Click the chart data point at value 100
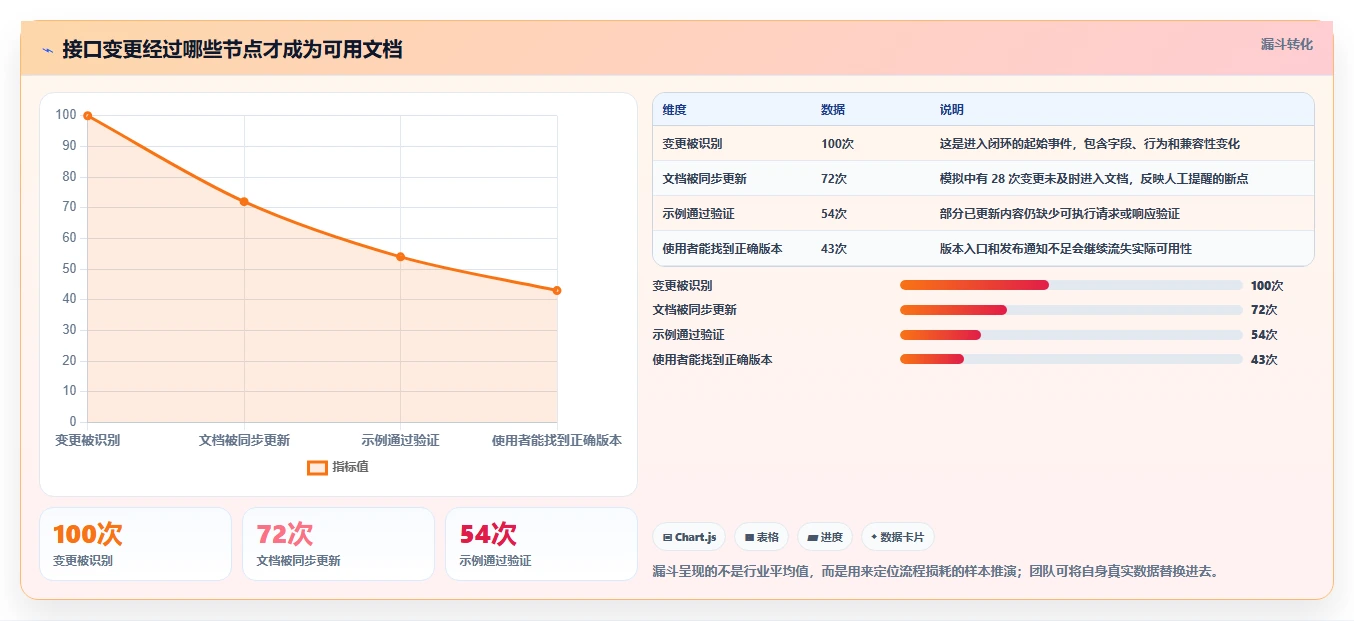Screen dimensions: 1354x621 (x=88, y=116)
